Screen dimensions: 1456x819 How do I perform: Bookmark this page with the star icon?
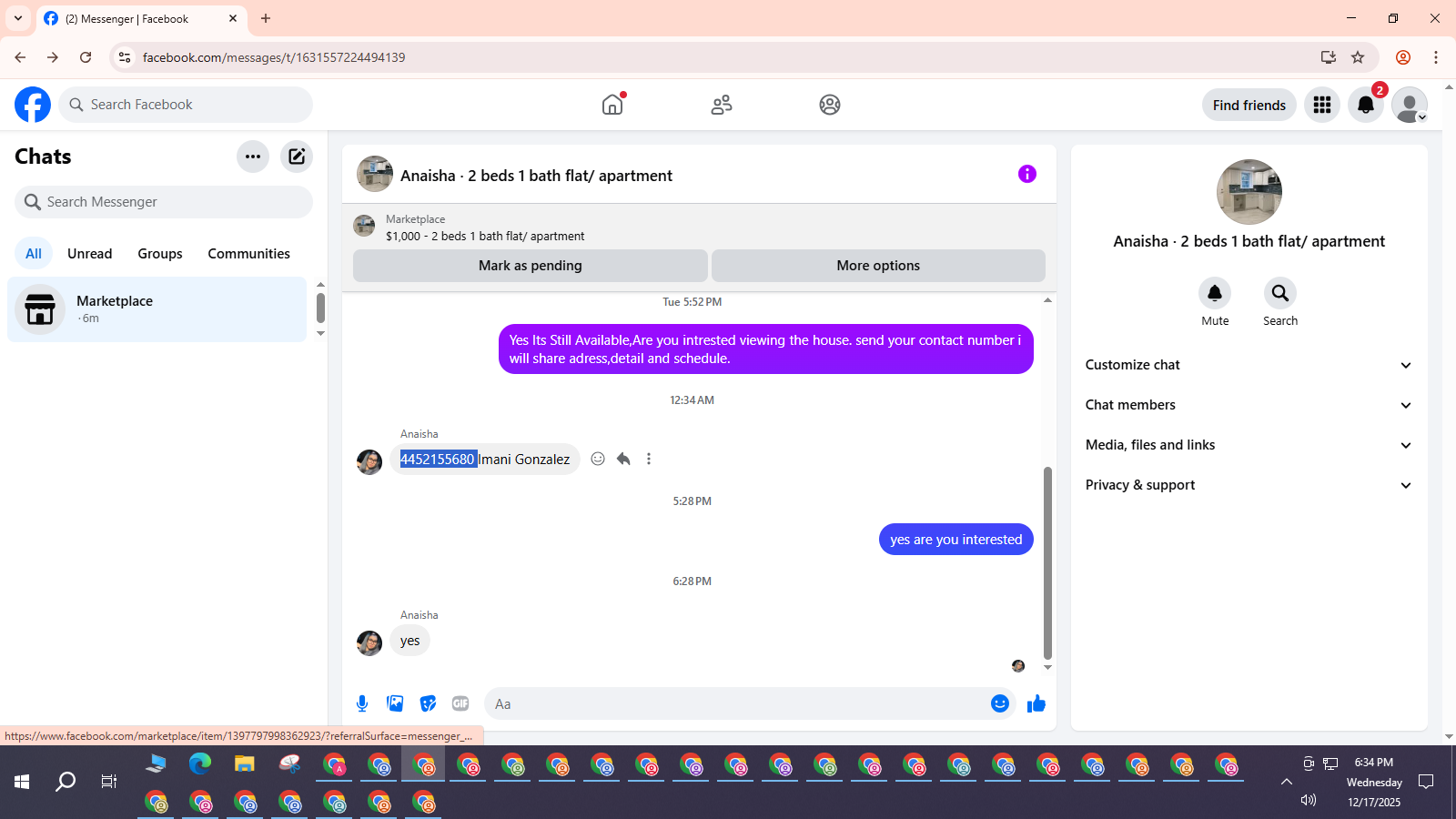[1358, 57]
